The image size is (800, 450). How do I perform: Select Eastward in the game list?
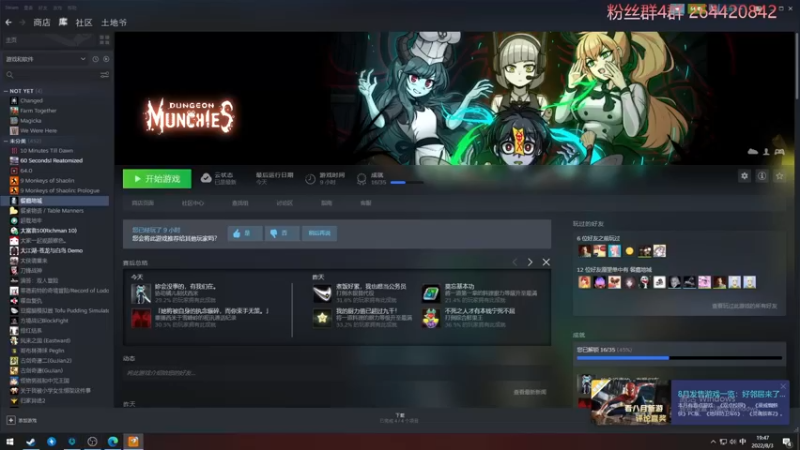coord(45,341)
